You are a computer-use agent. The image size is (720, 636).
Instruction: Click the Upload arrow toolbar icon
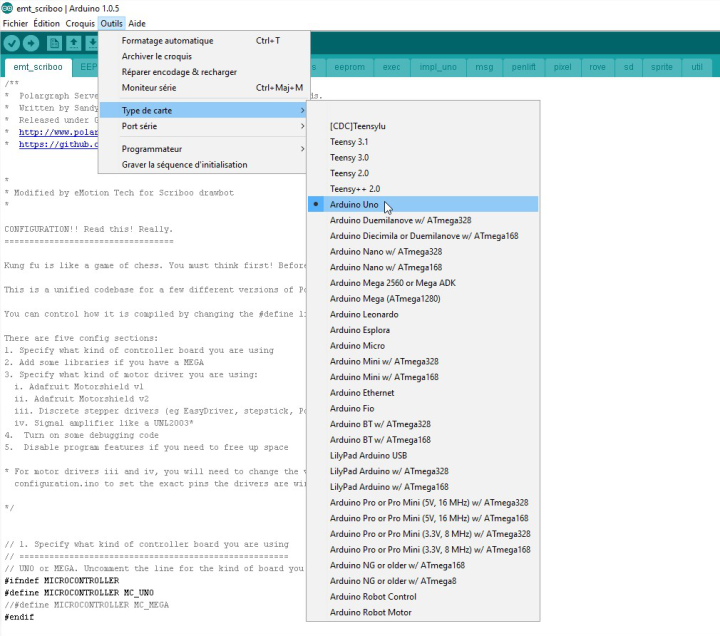(x=31, y=44)
